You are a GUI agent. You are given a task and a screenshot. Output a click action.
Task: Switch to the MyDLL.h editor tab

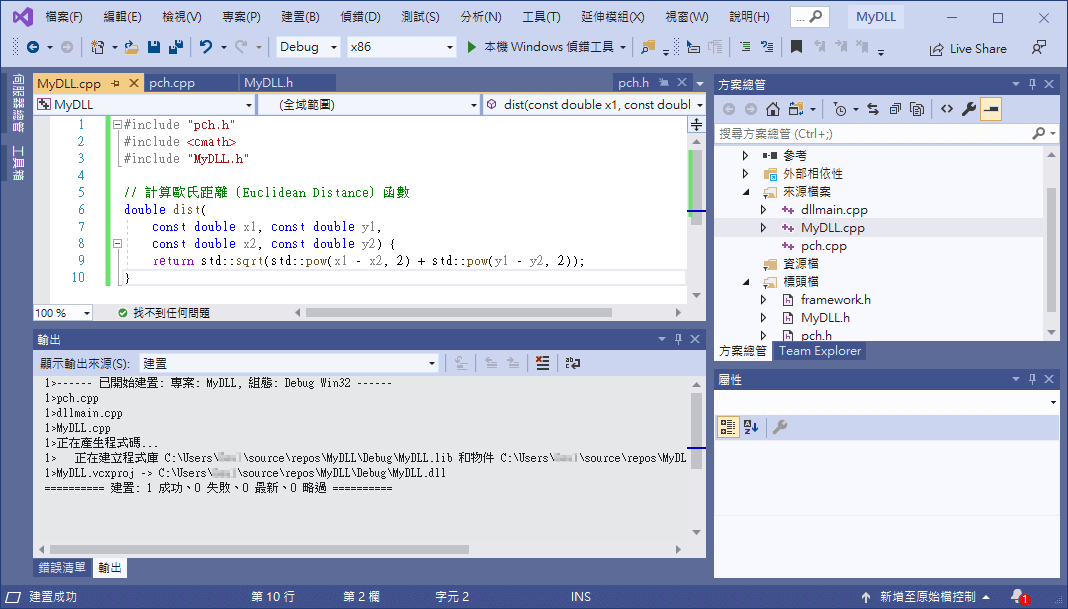[269, 83]
